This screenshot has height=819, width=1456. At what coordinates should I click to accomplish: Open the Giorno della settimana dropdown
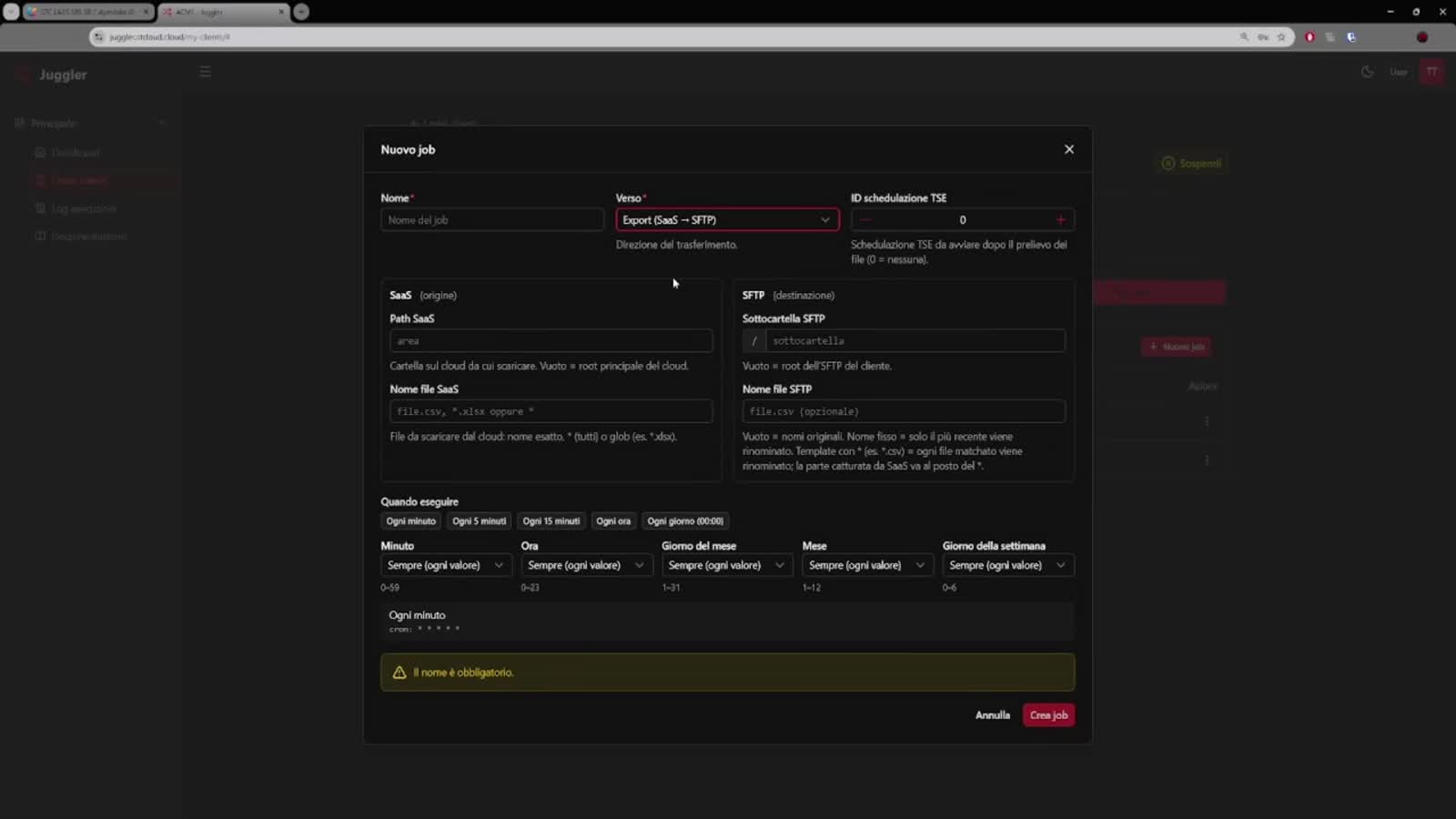[1007, 565]
